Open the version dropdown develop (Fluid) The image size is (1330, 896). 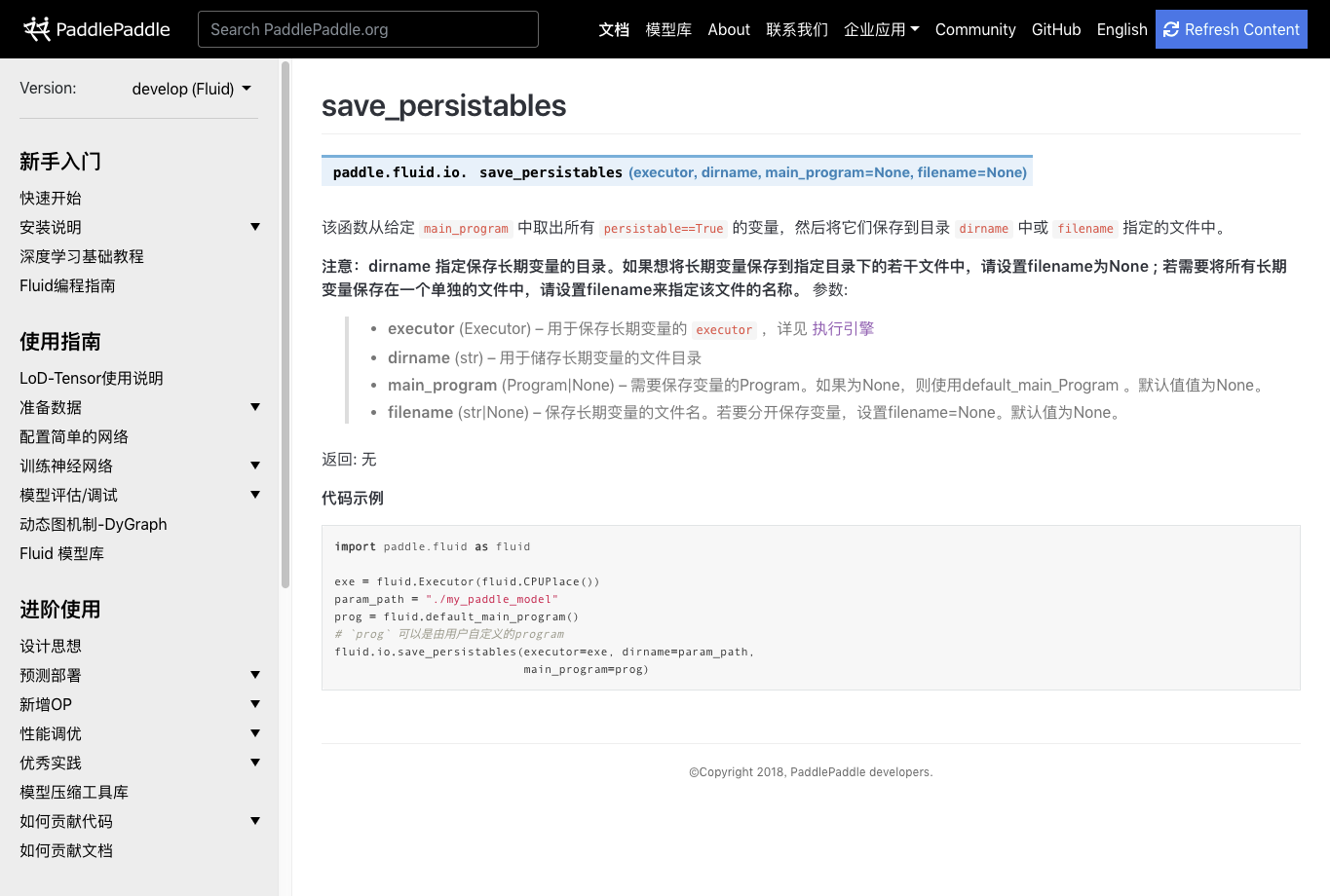(x=192, y=89)
